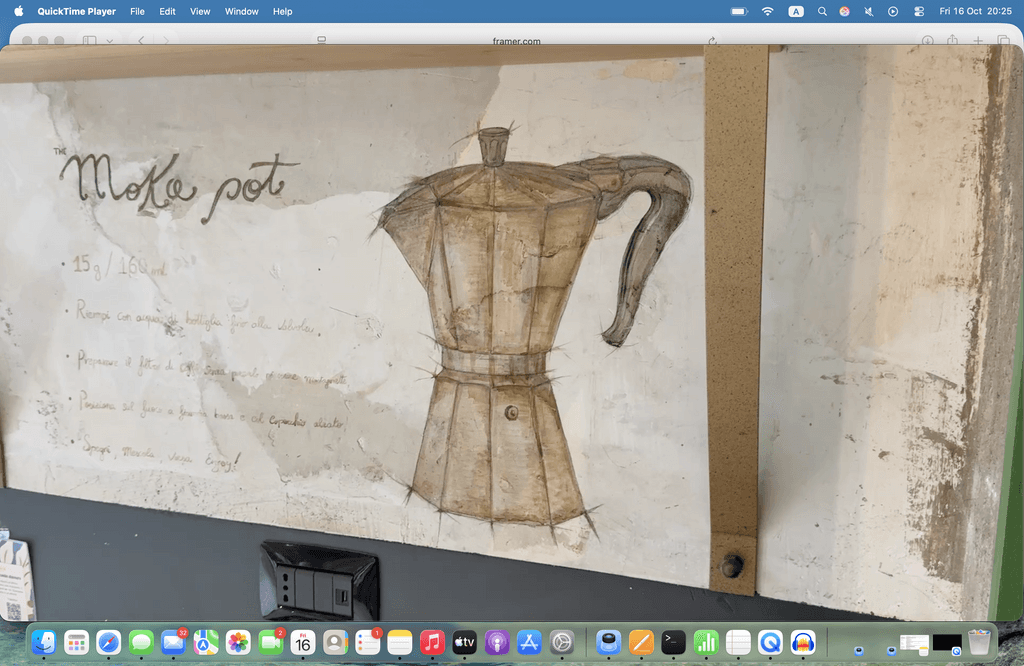Open FaceTime in the Dock
The image size is (1024, 666).
[271, 642]
